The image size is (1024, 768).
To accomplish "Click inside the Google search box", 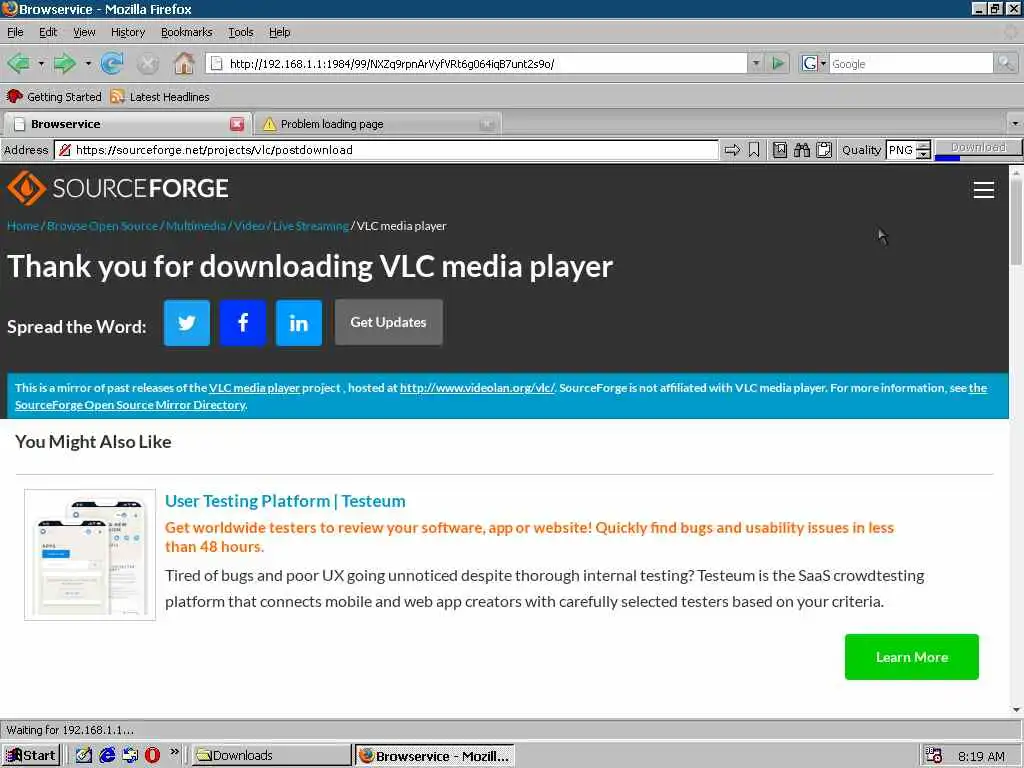I will pos(911,63).
